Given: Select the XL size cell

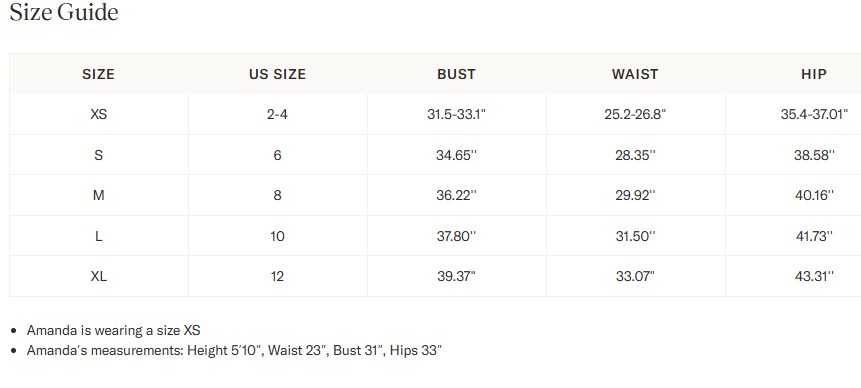Looking at the screenshot, I should 98,276.
